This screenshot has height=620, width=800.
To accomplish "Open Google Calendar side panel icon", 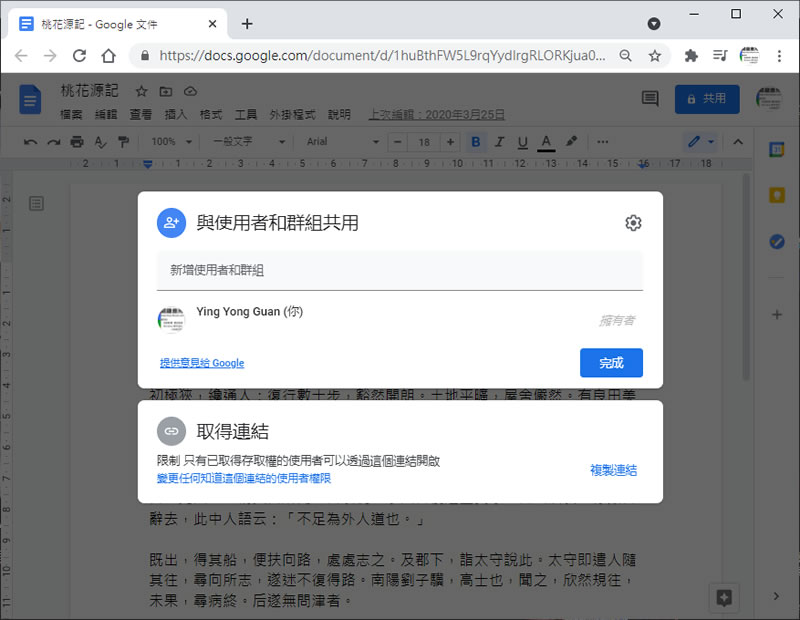I will coord(777,150).
